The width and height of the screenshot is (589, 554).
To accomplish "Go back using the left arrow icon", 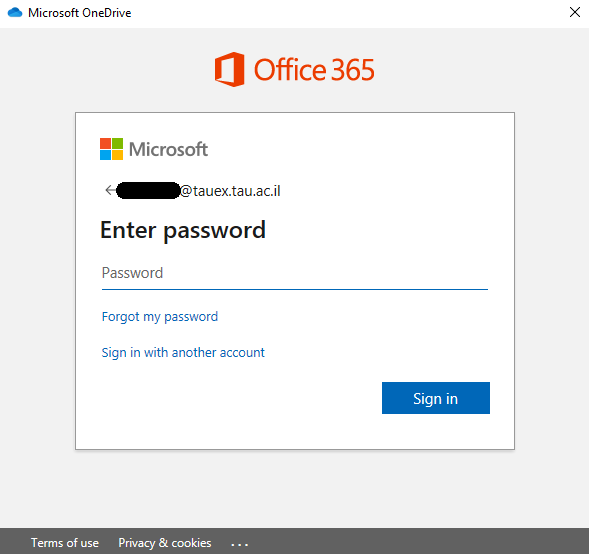I will pos(110,190).
